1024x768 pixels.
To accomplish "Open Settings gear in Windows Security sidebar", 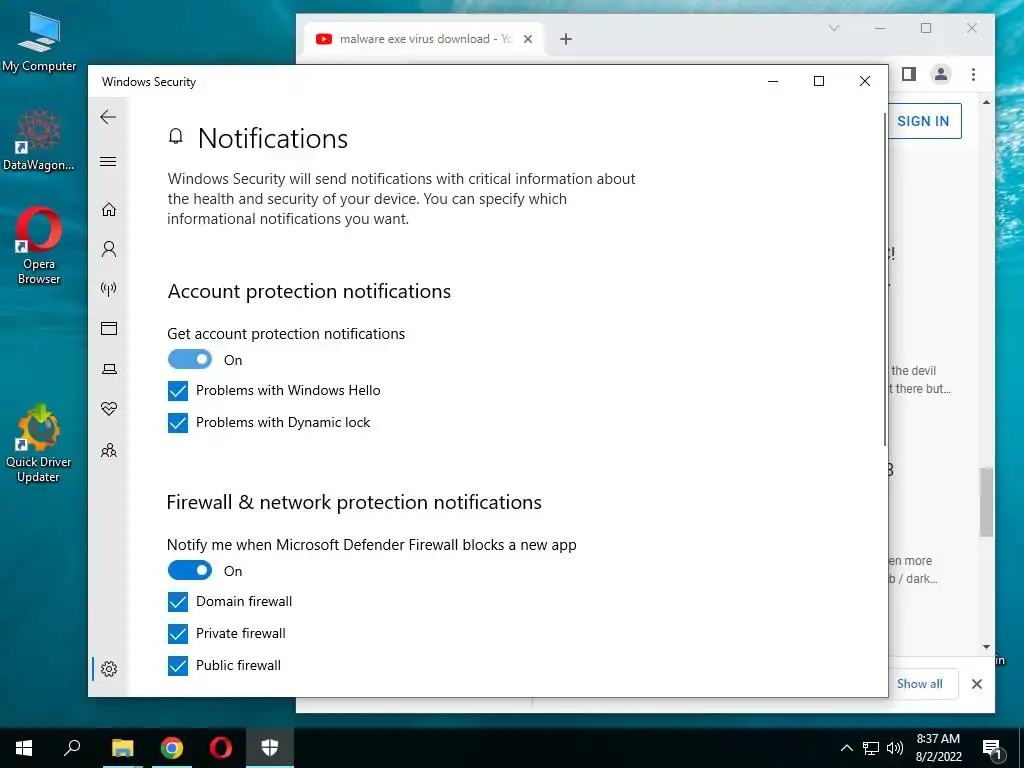I will 109,669.
